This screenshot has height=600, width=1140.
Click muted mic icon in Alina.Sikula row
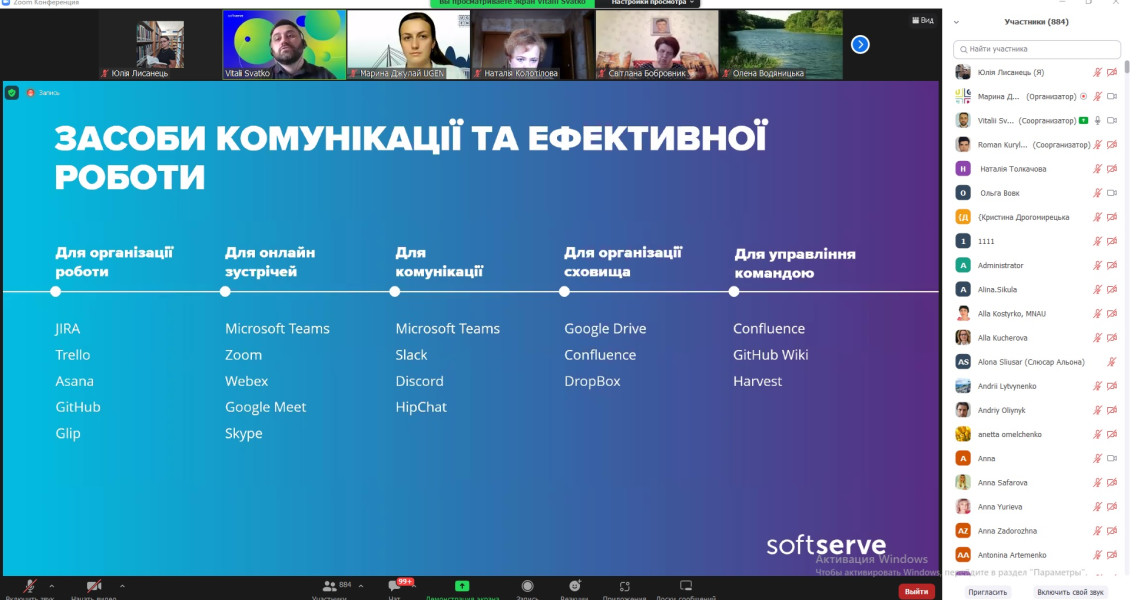1098,289
